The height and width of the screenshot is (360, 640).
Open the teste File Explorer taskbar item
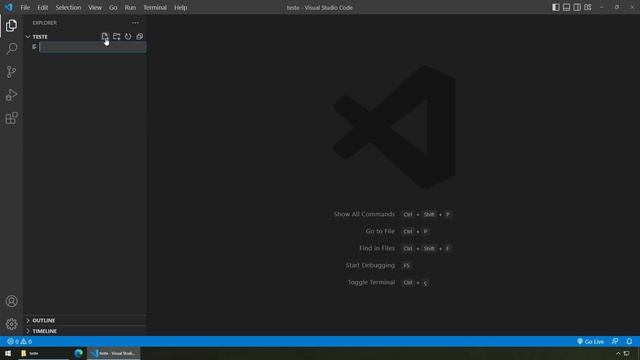click(44, 353)
